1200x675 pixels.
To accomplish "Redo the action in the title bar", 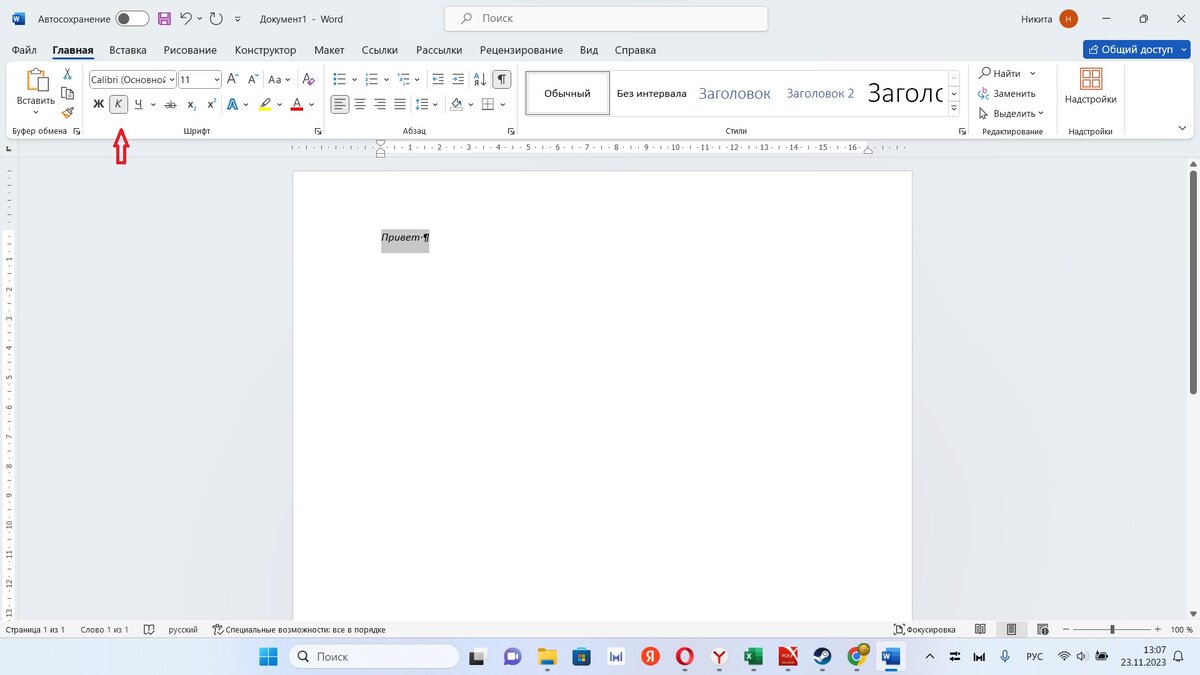I will click(216, 19).
